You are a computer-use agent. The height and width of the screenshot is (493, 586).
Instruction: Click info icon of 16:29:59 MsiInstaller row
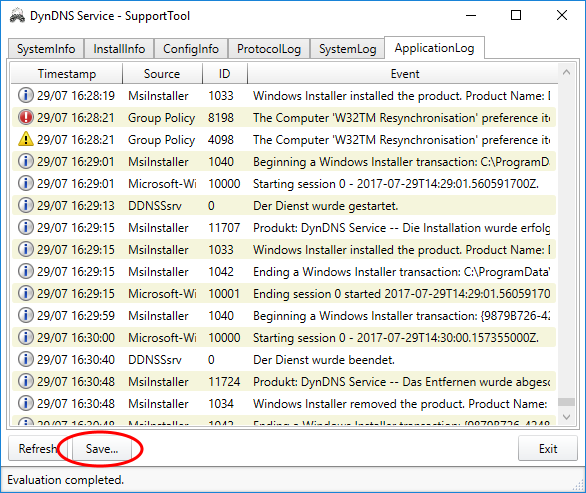click(26, 315)
